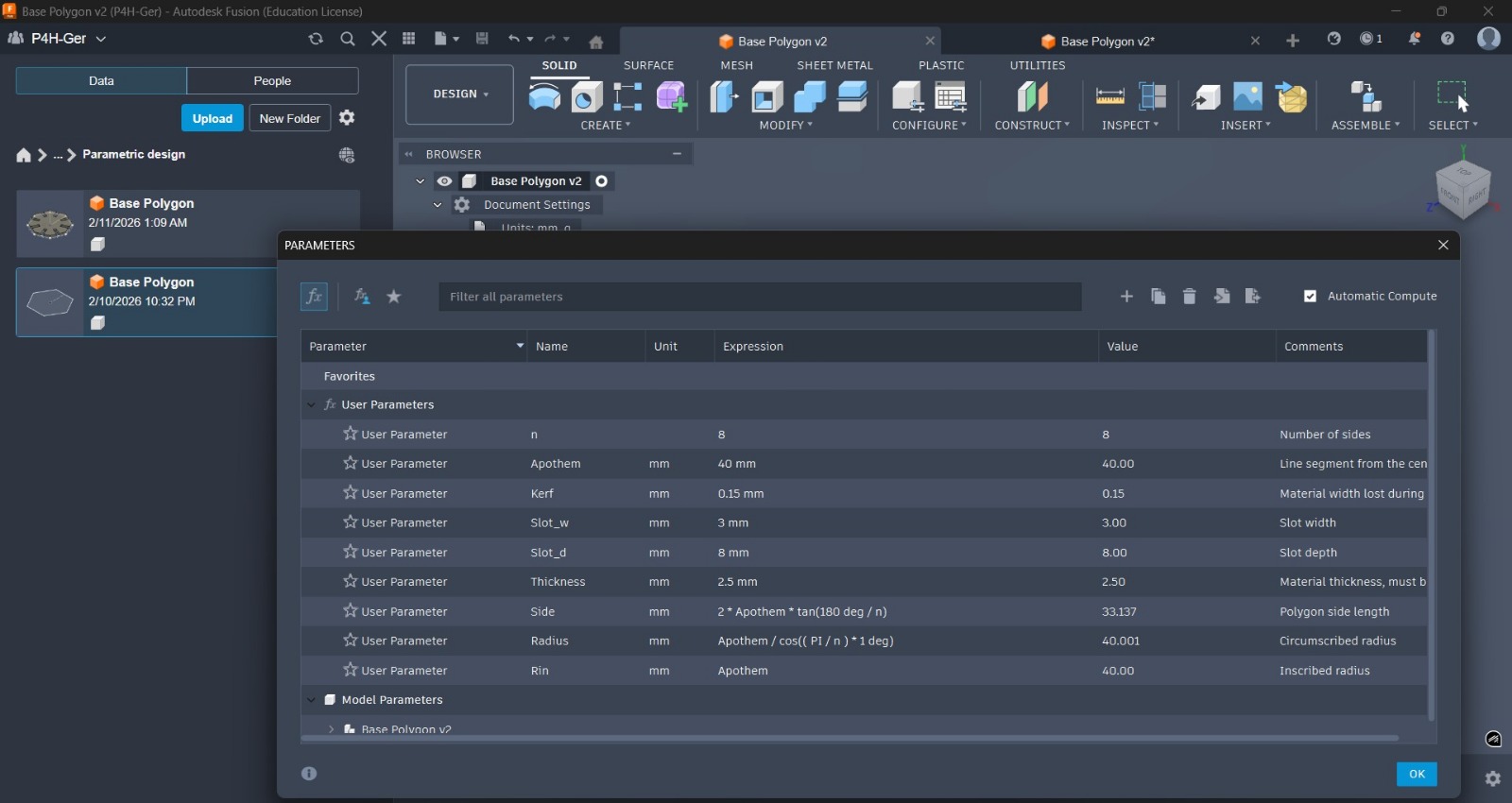Activate the Select window tool icon
The width and height of the screenshot is (1512, 803).
1452,96
